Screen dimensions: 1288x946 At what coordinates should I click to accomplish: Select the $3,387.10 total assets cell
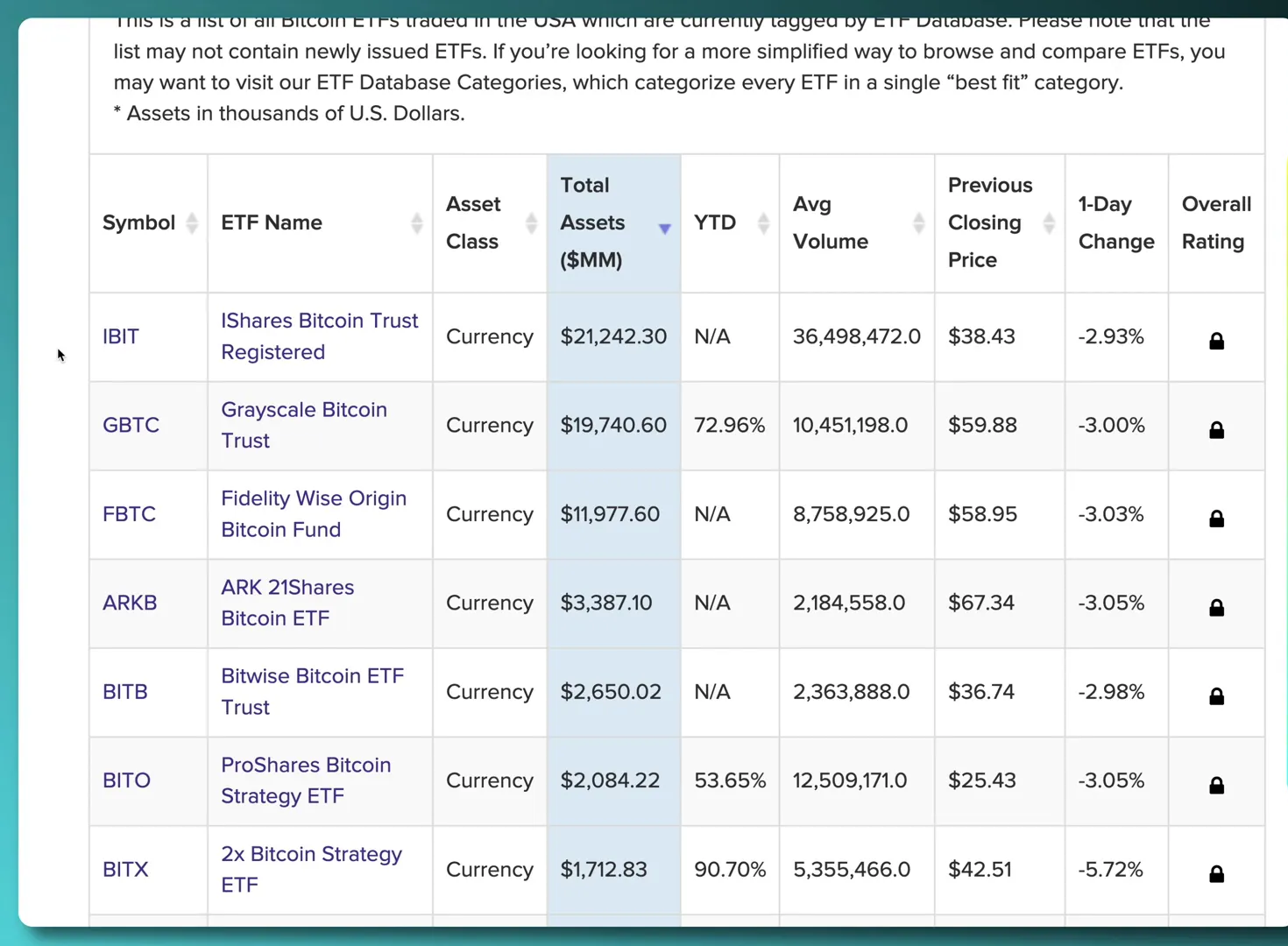(x=613, y=603)
